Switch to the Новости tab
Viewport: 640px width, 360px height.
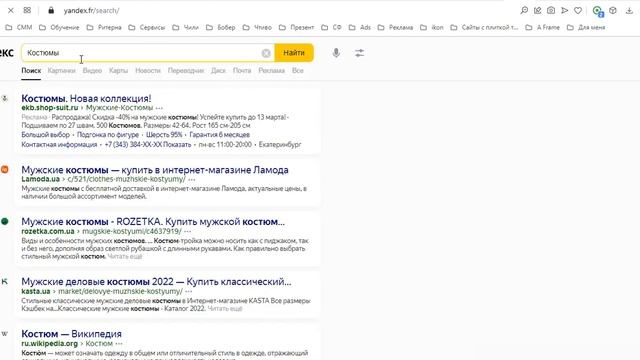point(148,71)
